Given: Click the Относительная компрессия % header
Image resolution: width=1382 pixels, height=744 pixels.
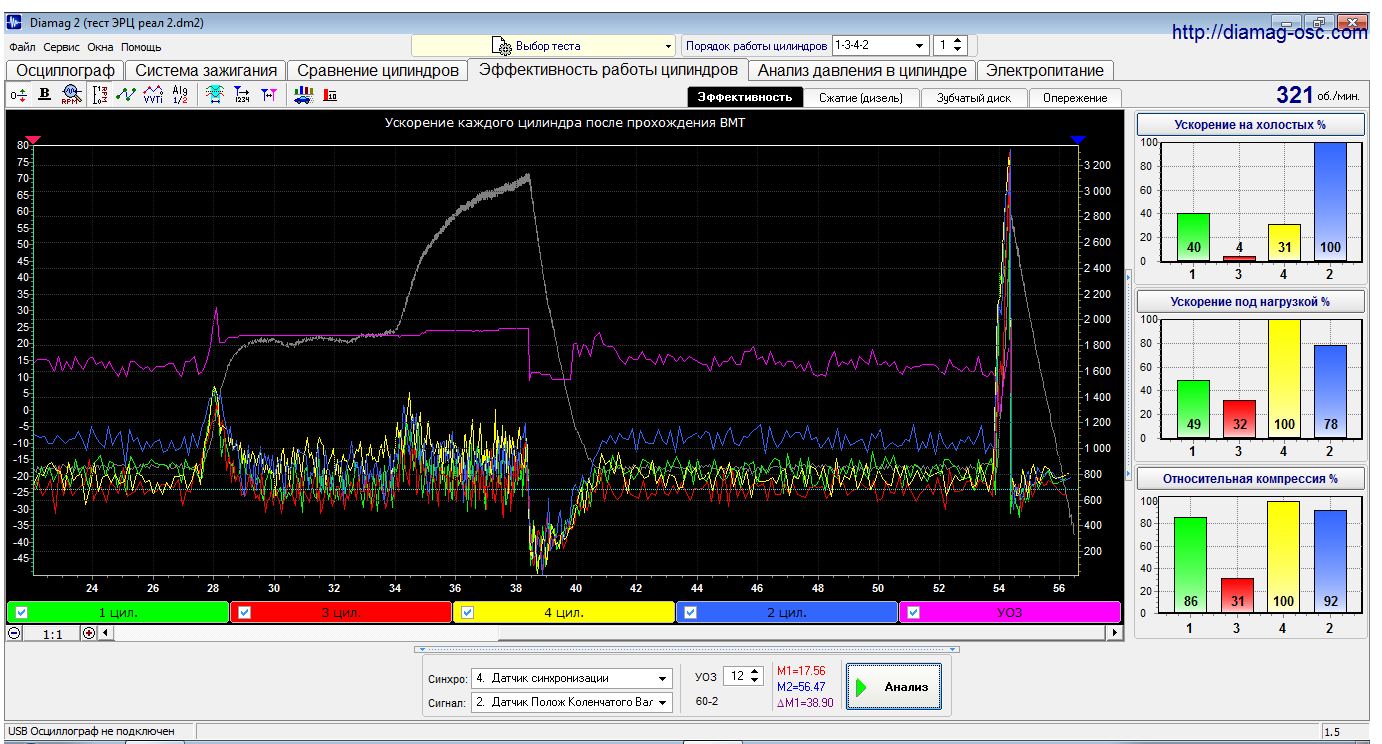Looking at the screenshot, I should tap(1251, 478).
